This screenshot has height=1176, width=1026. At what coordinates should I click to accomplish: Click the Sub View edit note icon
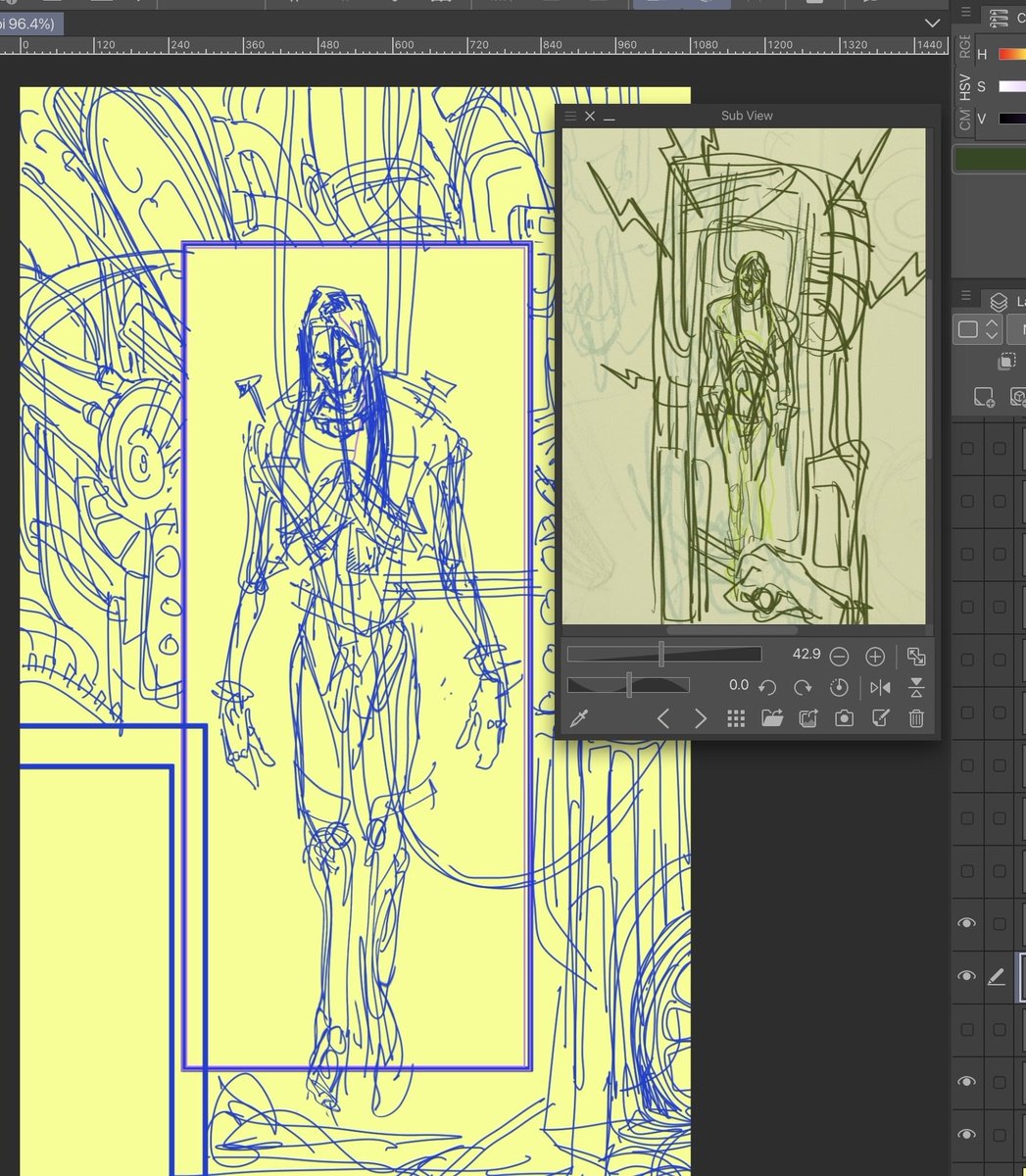(x=880, y=718)
